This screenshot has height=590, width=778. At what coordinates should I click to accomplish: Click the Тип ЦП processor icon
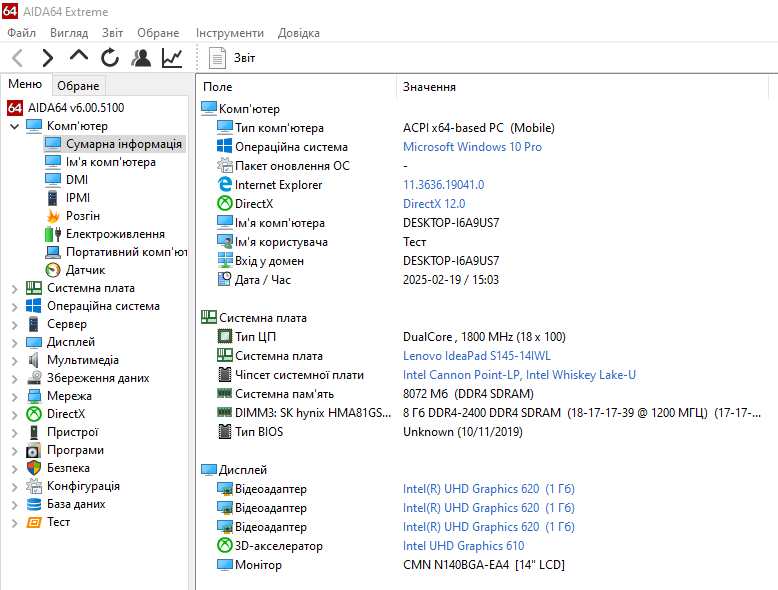click(x=225, y=336)
